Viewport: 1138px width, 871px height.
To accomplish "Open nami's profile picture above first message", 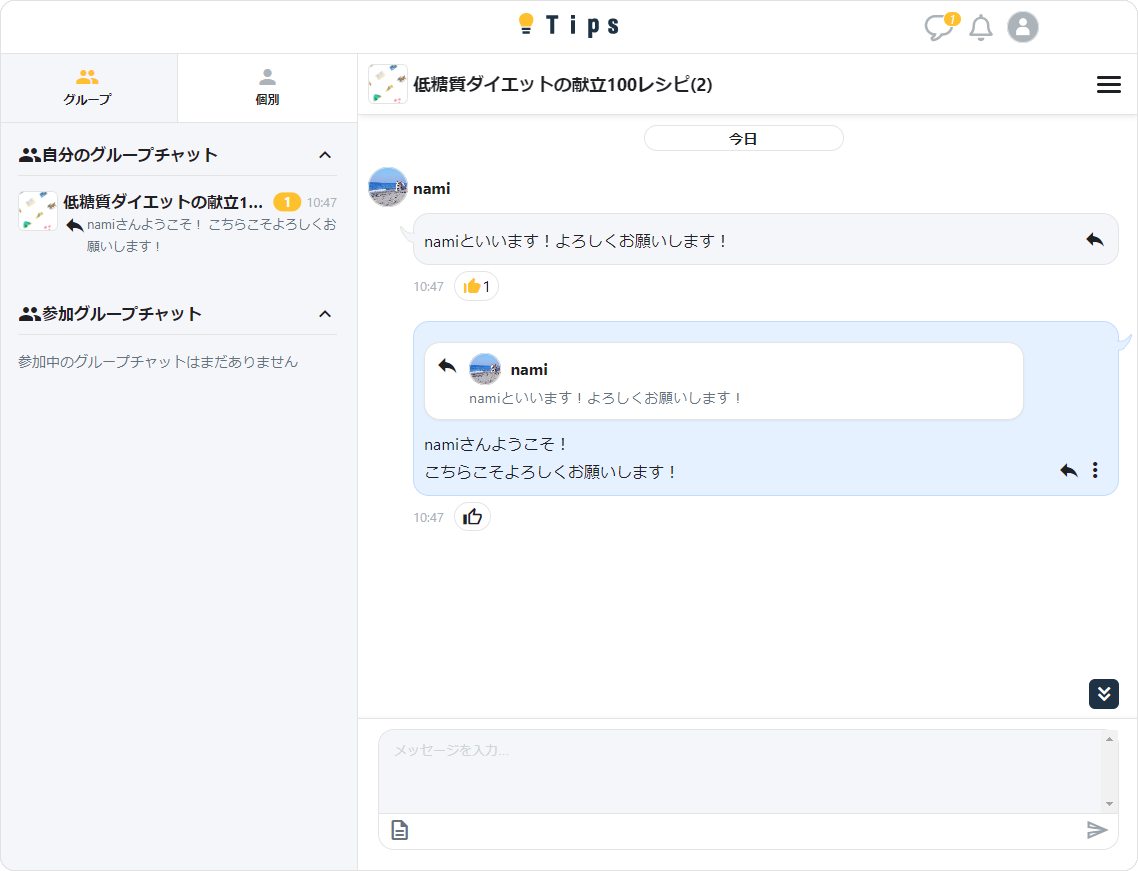I will click(x=388, y=187).
